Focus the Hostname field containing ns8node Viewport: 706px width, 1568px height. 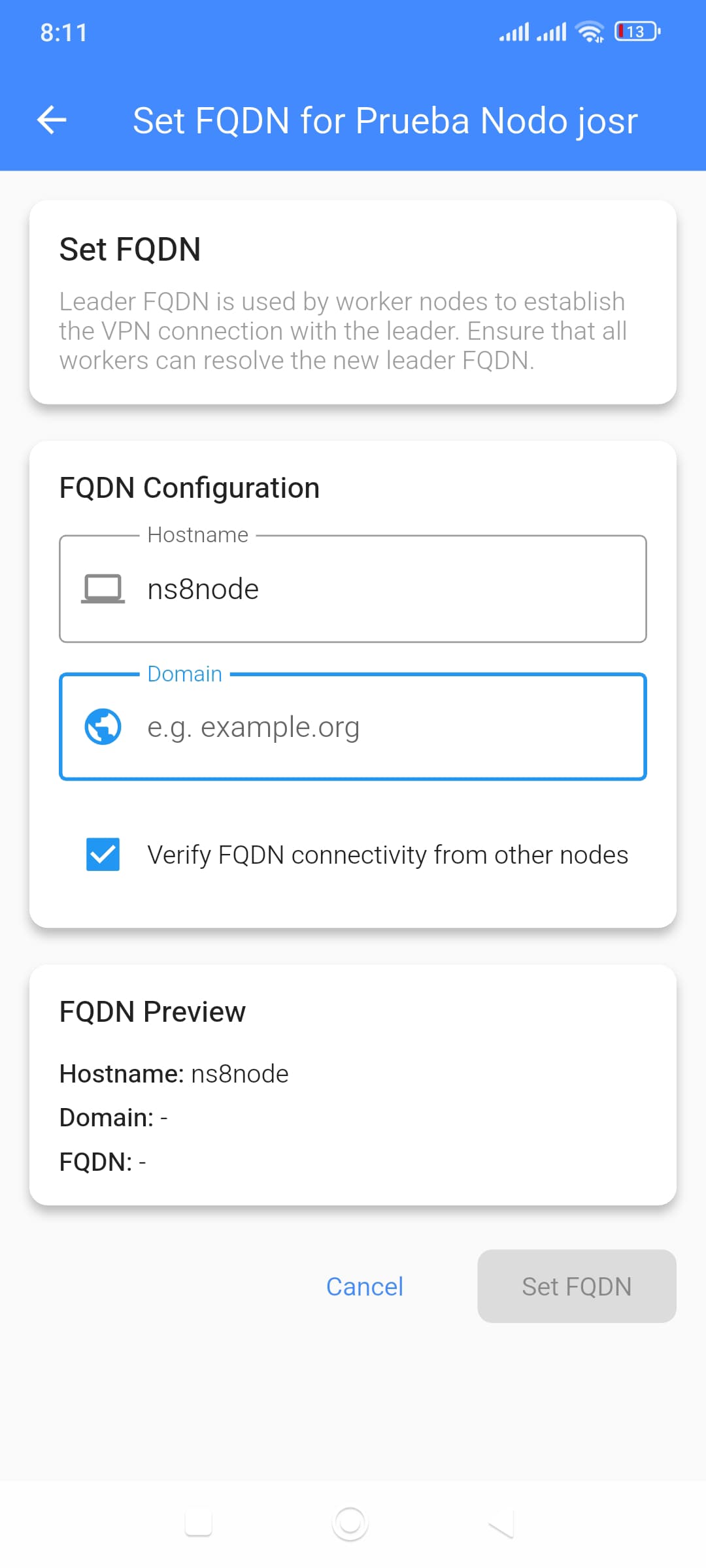[353, 589]
